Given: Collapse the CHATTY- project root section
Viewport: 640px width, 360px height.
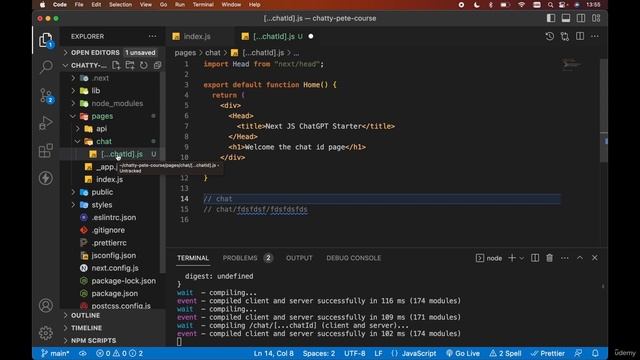Looking at the screenshot, I should [x=65, y=65].
